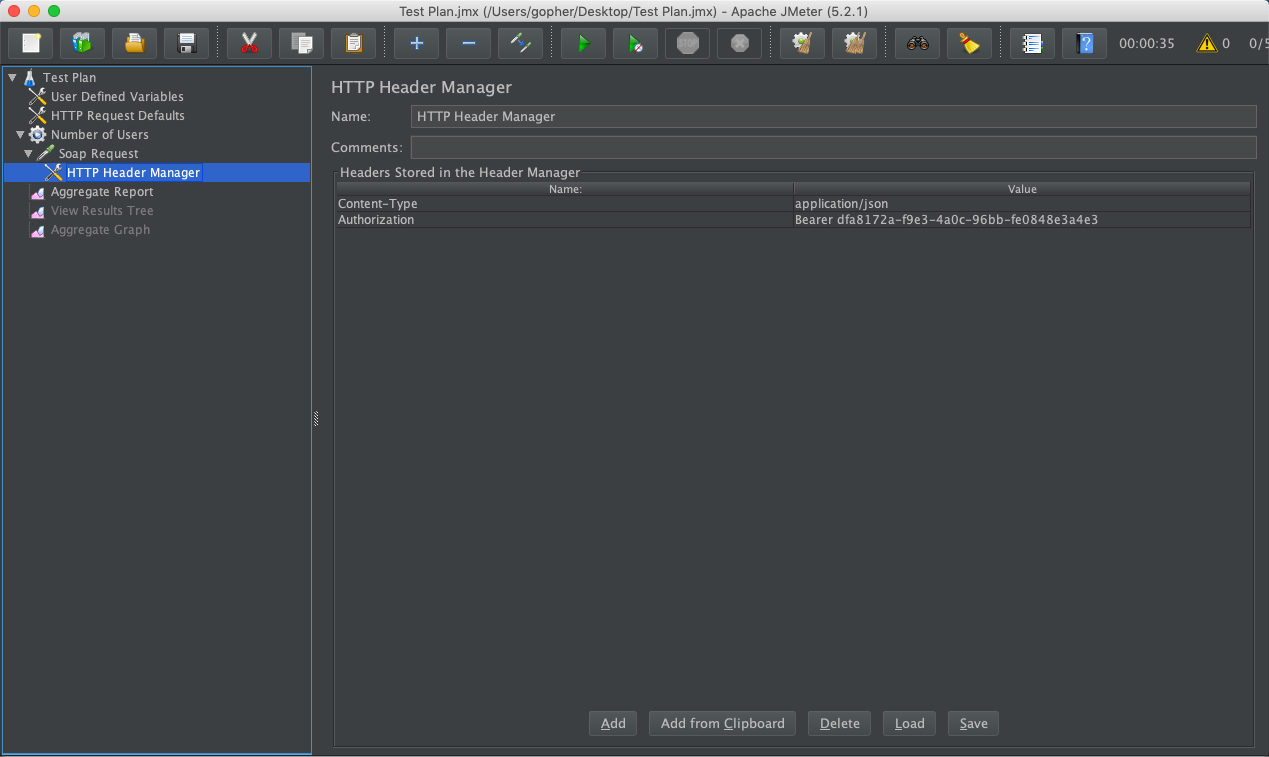
Task: Select disabled Aggregate Graph item
Action: [x=100, y=229]
